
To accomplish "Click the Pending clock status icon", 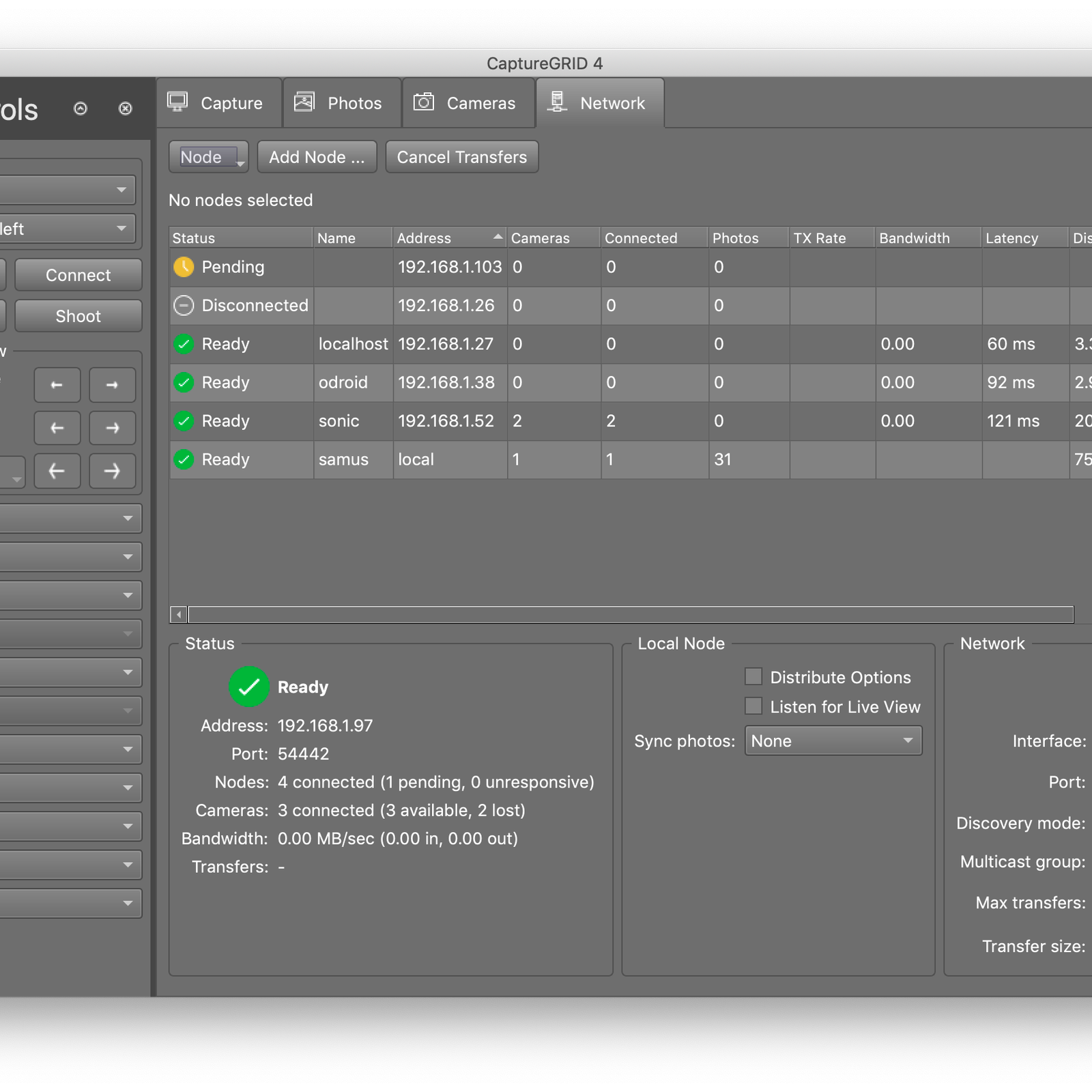I will 184,267.
